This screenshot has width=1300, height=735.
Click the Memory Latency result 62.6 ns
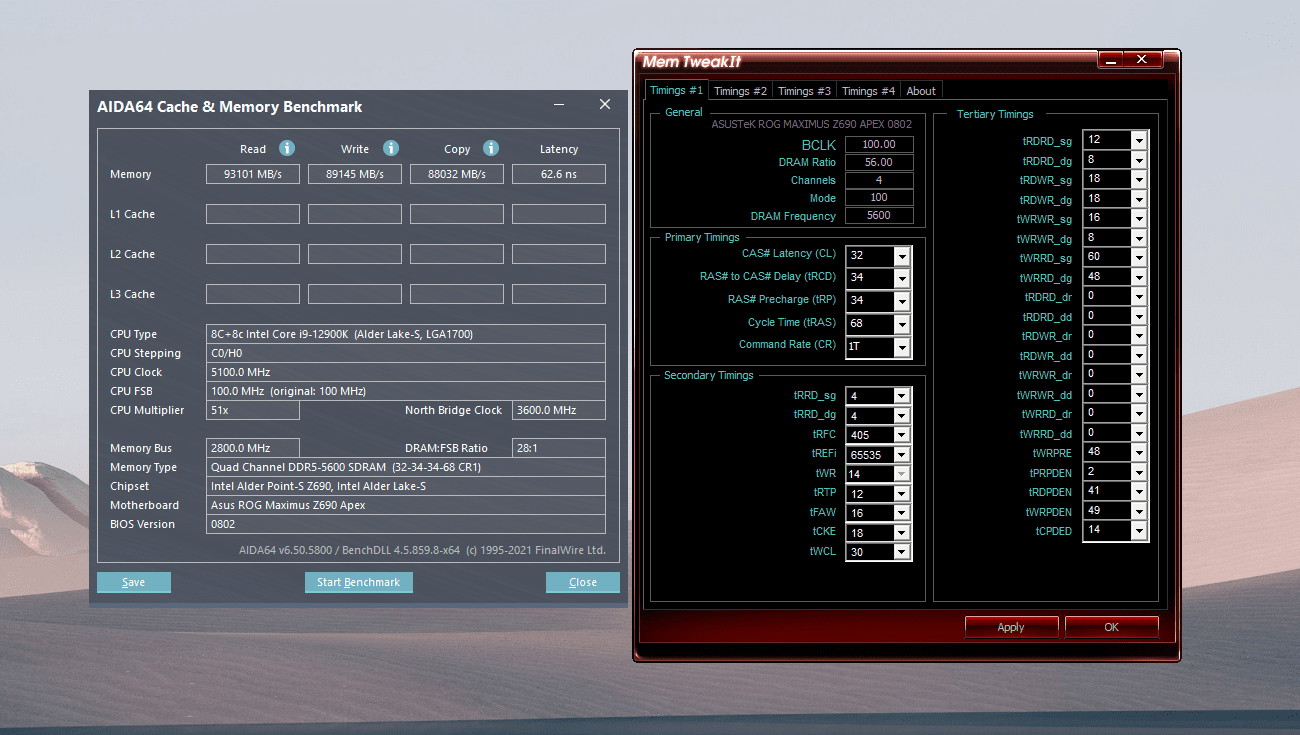(559, 174)
